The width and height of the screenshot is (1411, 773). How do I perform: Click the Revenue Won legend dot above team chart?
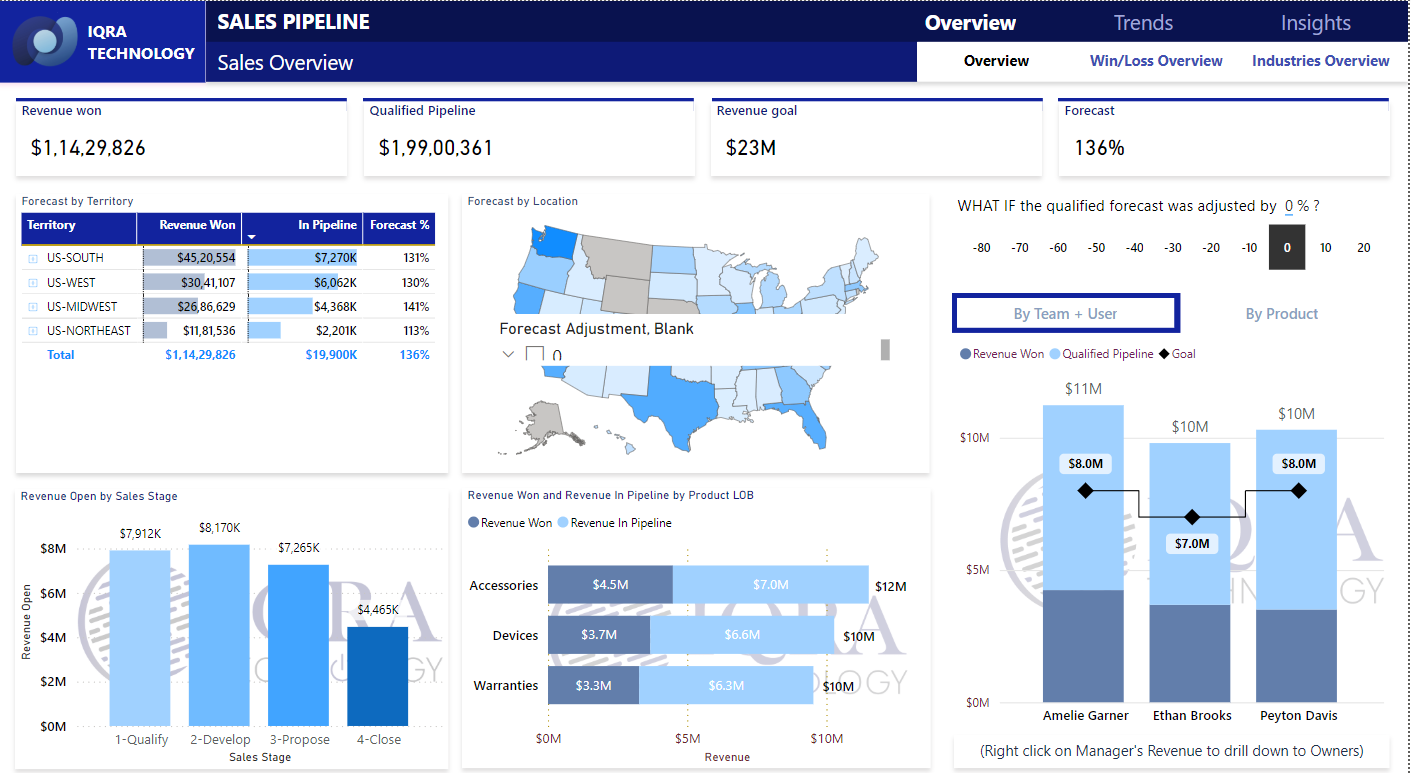pos(965,352)
